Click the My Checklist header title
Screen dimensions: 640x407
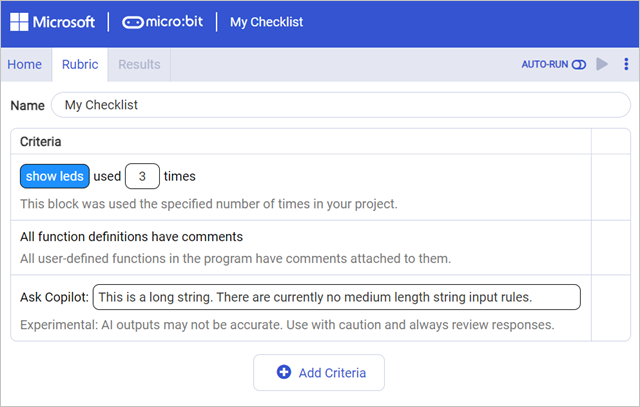coord(266,22)
